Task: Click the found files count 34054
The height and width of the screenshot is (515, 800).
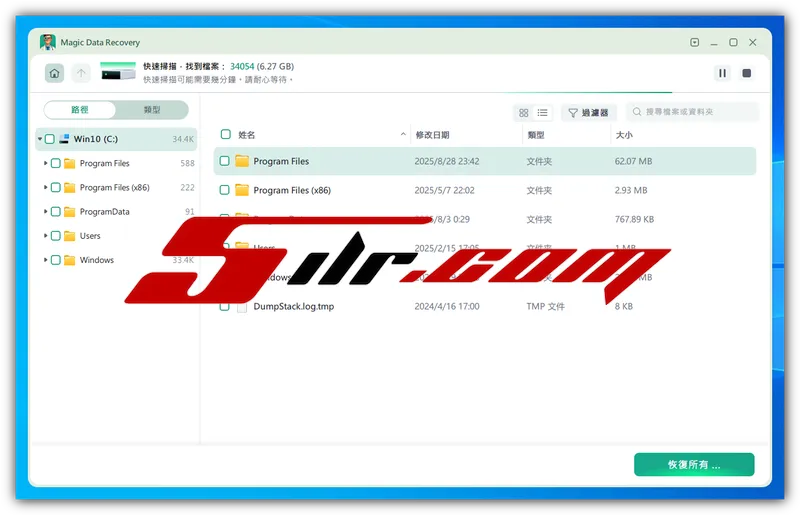Action: [x=242, y=66]
